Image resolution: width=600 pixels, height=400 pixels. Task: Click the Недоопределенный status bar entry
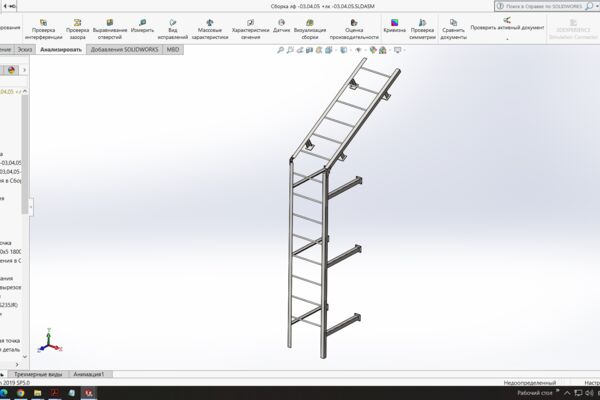coord(530,382)
